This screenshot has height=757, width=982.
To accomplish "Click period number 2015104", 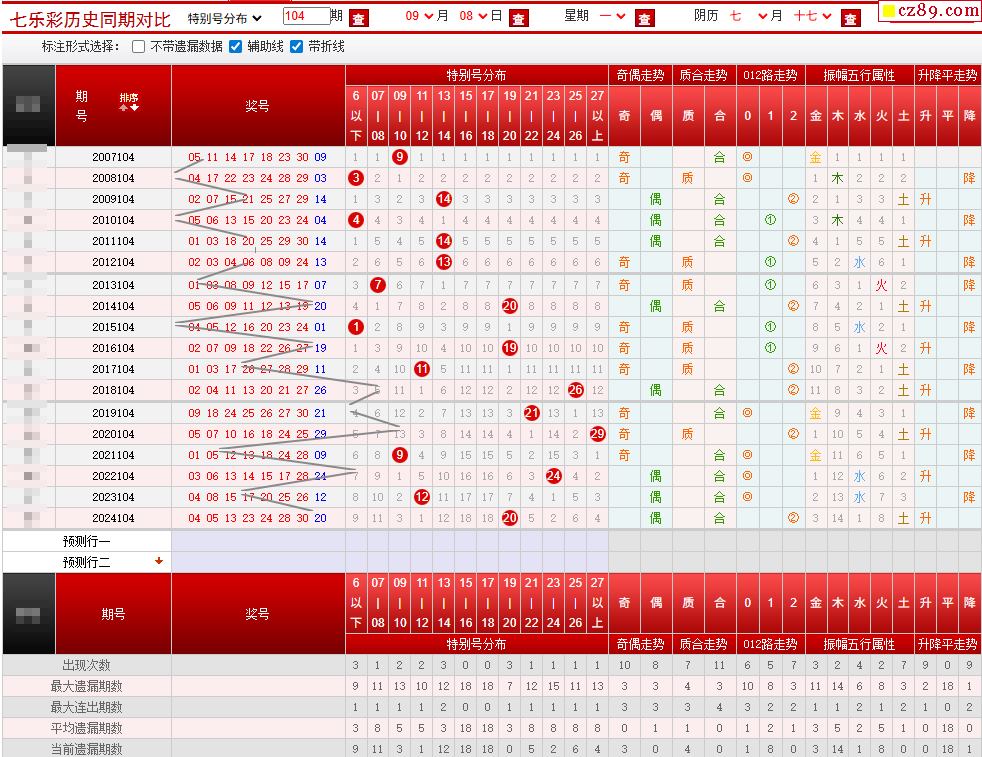I will coord(113,327).
